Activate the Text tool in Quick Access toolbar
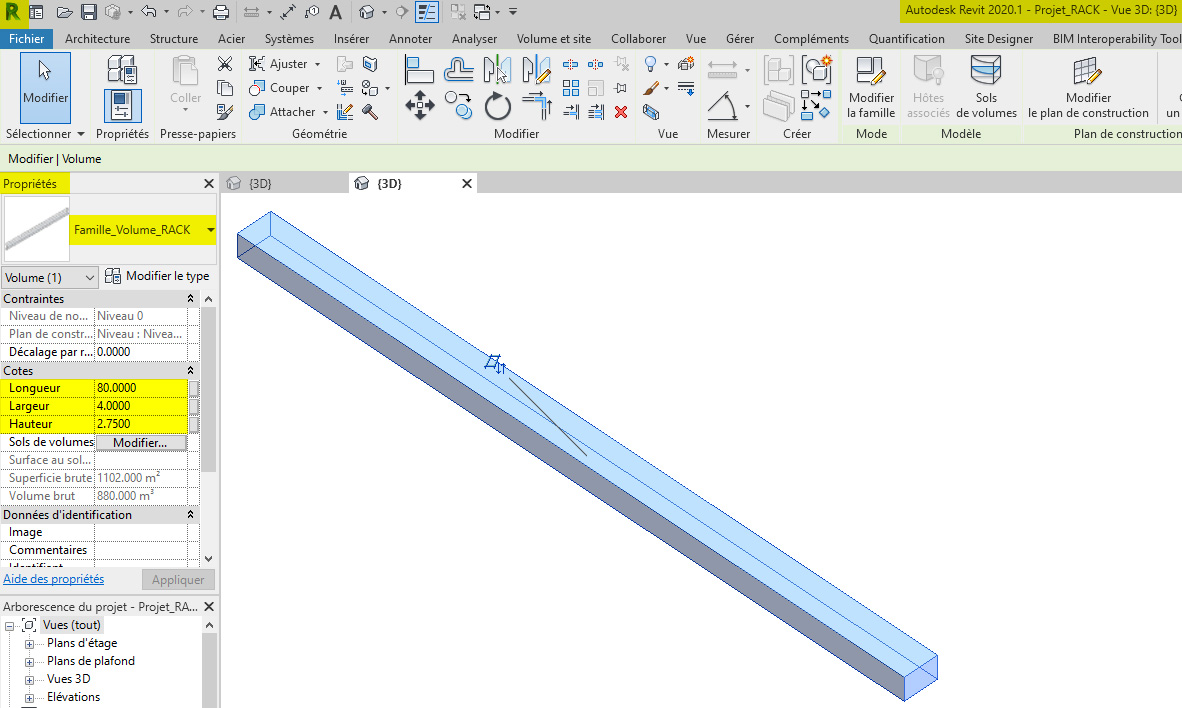 [x=335, y=11]
